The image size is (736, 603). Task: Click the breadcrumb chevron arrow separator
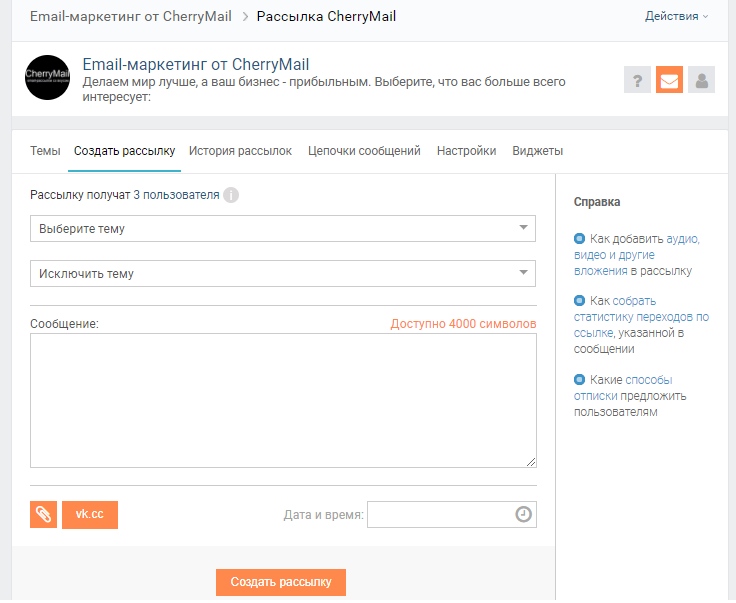point(245,17)
